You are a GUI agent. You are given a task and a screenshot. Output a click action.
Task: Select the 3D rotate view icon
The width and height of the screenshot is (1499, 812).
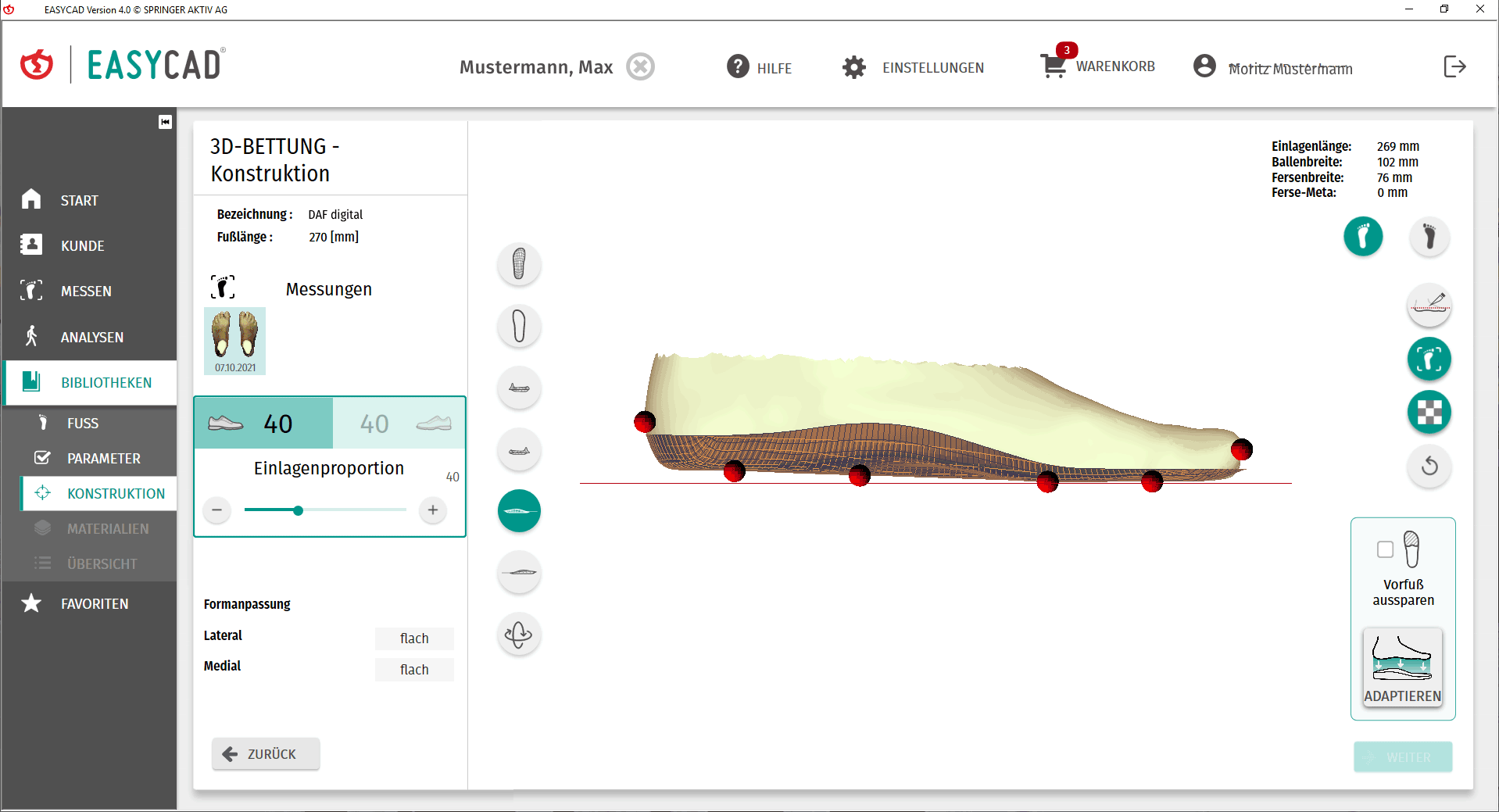(x=519, y=635)
